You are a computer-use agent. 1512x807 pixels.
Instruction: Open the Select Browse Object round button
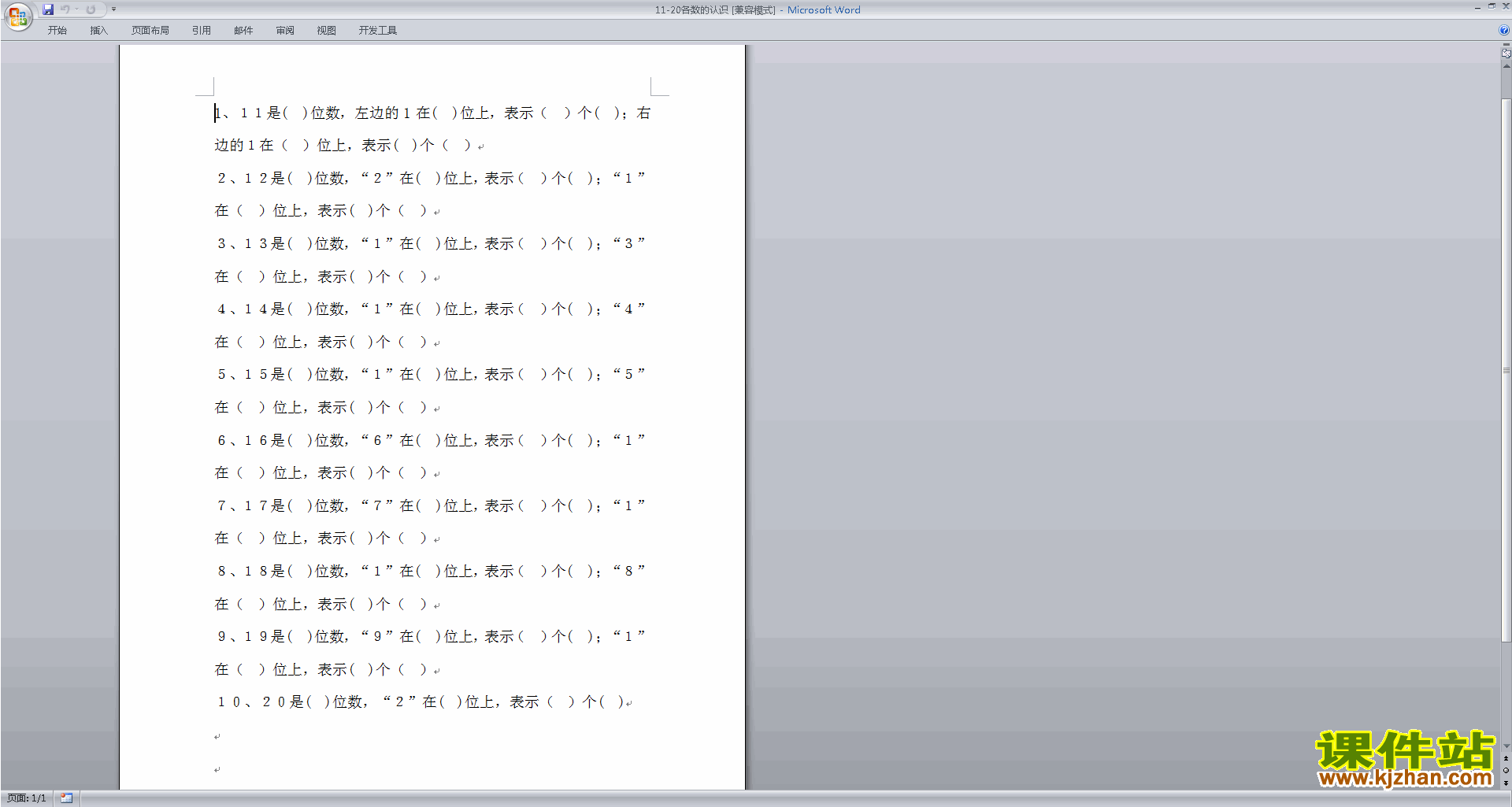point(1506,771)
